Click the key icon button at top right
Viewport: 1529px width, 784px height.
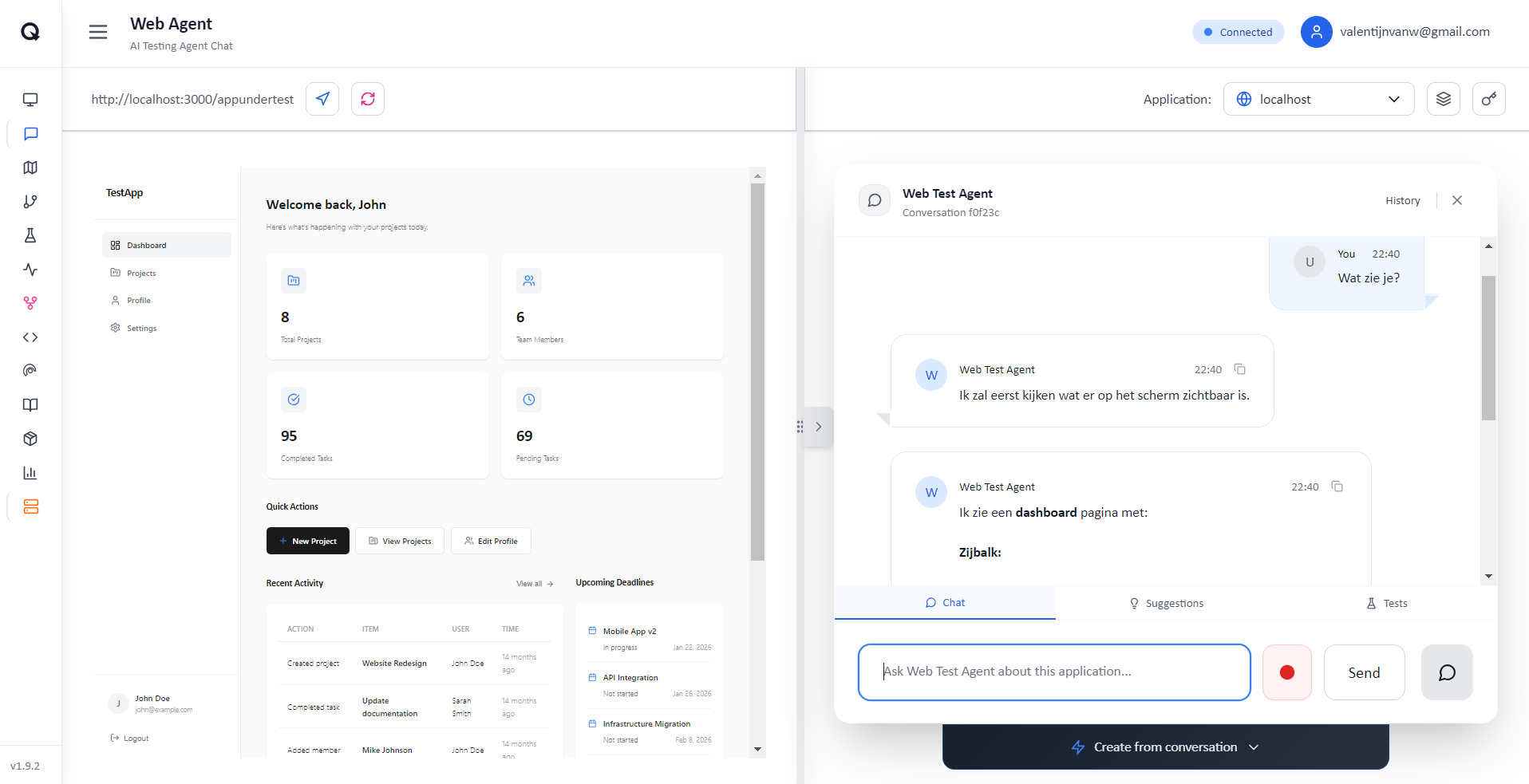coord(1489,99)
